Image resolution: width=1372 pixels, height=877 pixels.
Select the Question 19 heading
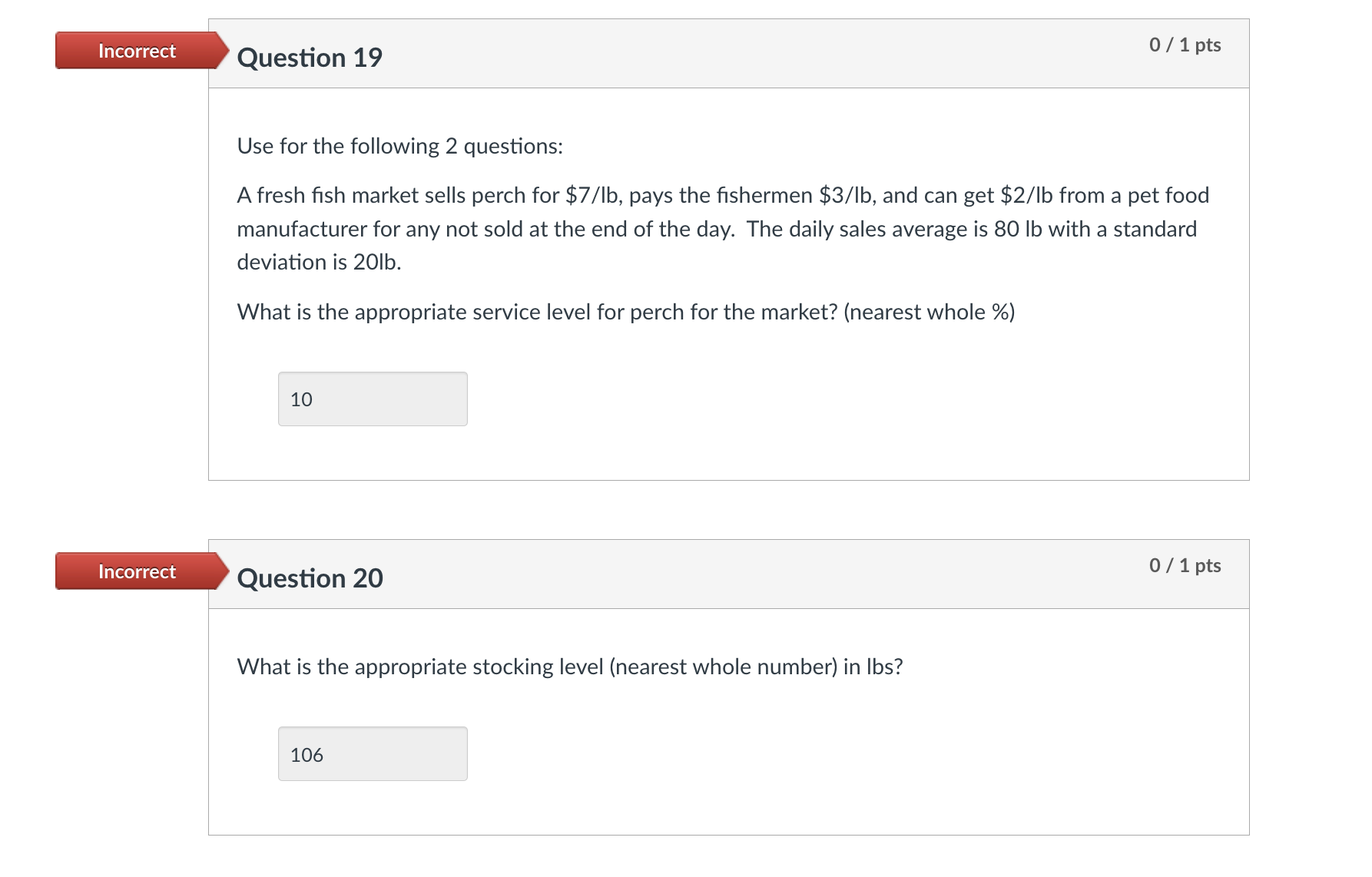[310, 58]
